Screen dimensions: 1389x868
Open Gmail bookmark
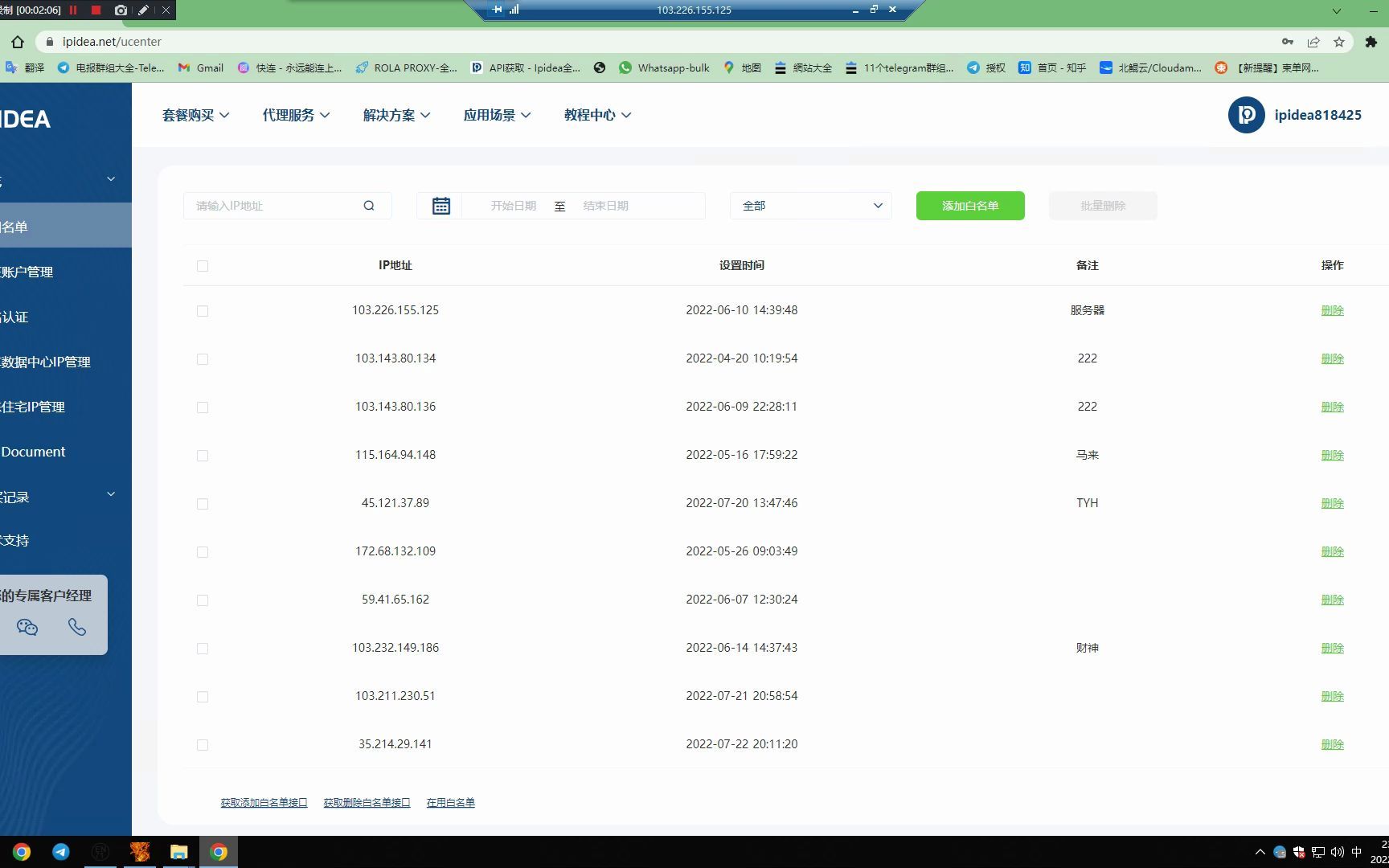(201, 68)
